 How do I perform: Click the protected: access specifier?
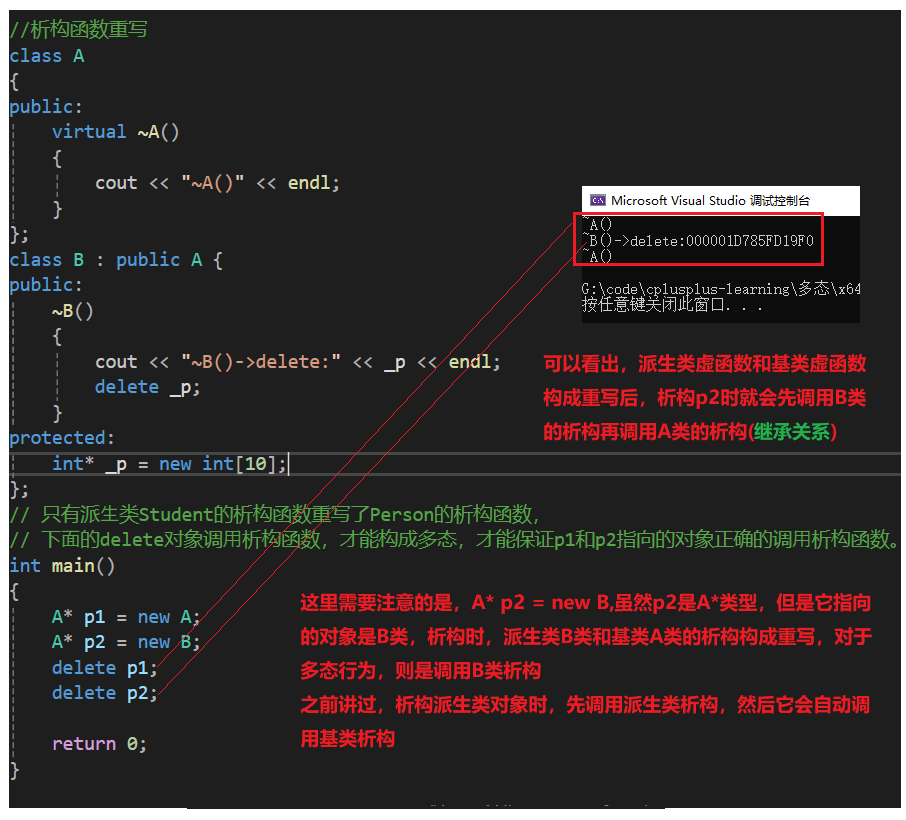(62, 438)
